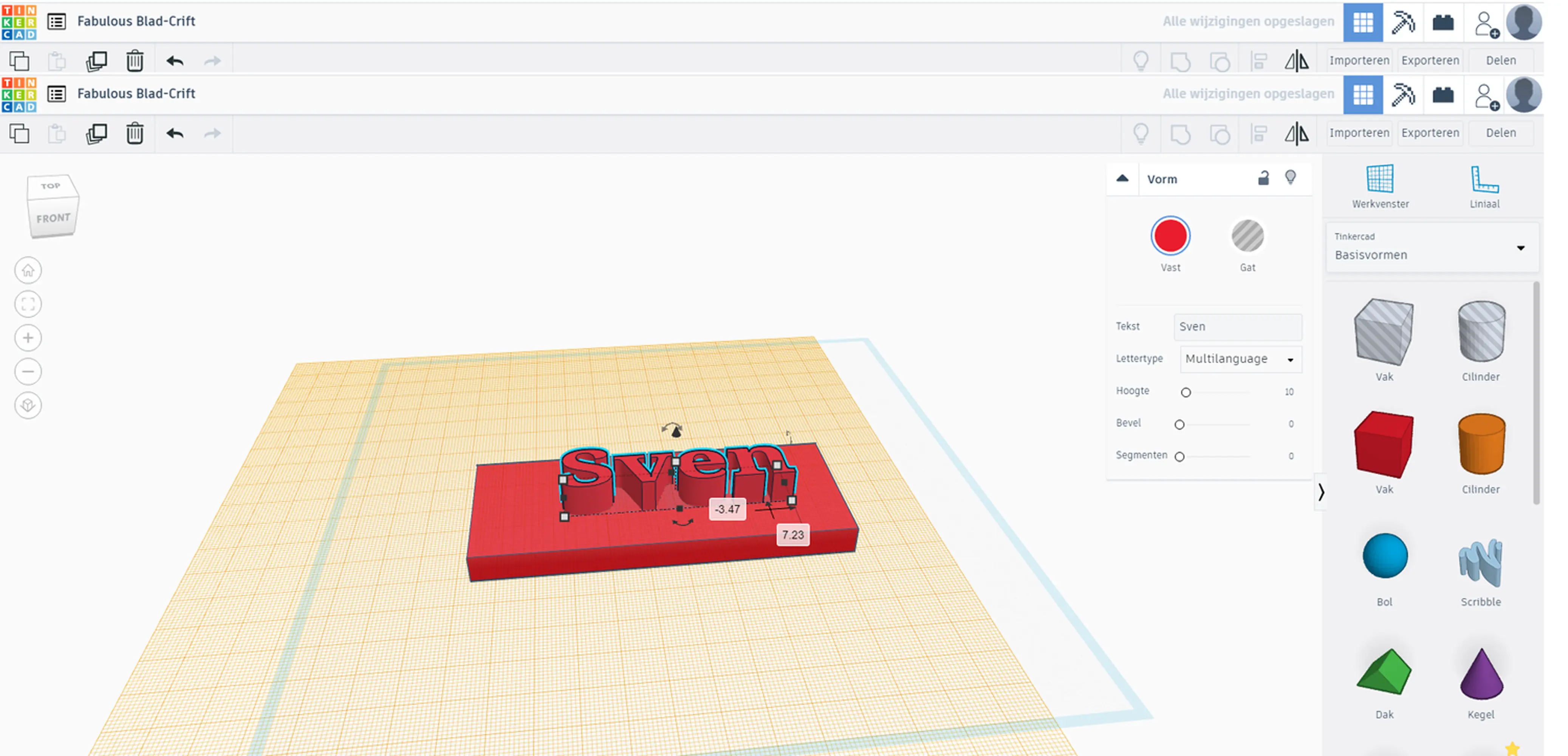Click the lower Bricks view tab icon
This screenshot has width=1568, height=756.
pyautogui.click(x=1443, y=94)
